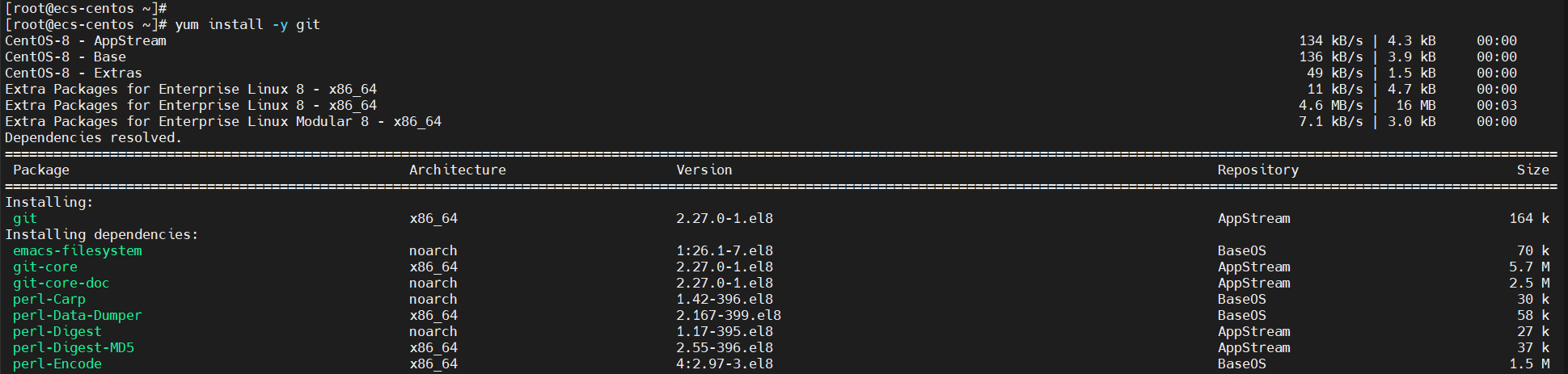Click the green git package name
1568x374 pixels.
(25, 218)
